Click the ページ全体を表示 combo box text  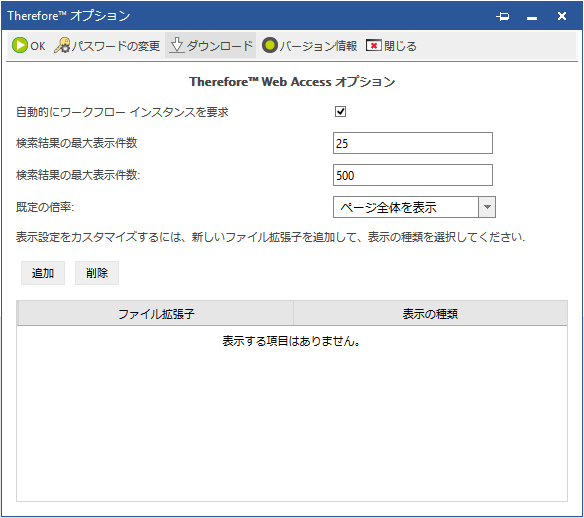pos(388,207)
